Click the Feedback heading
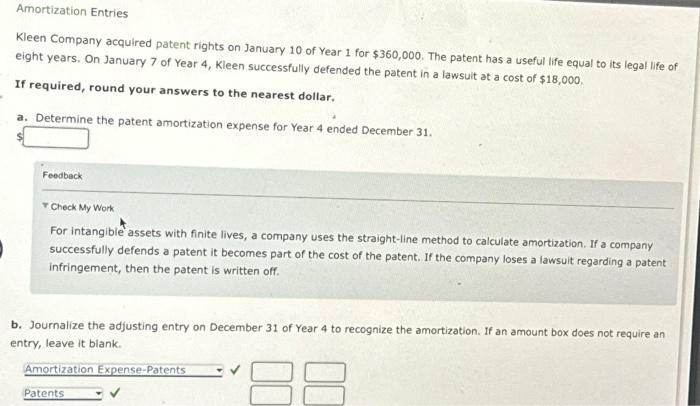Screen dimensions: 700x406 tap(62, 176)
